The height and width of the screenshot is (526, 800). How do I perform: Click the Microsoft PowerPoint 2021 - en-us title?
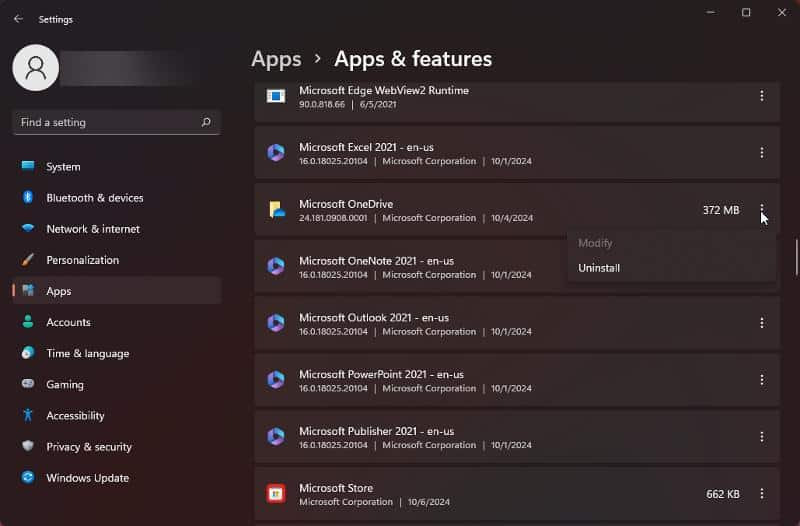click(382, 374)
